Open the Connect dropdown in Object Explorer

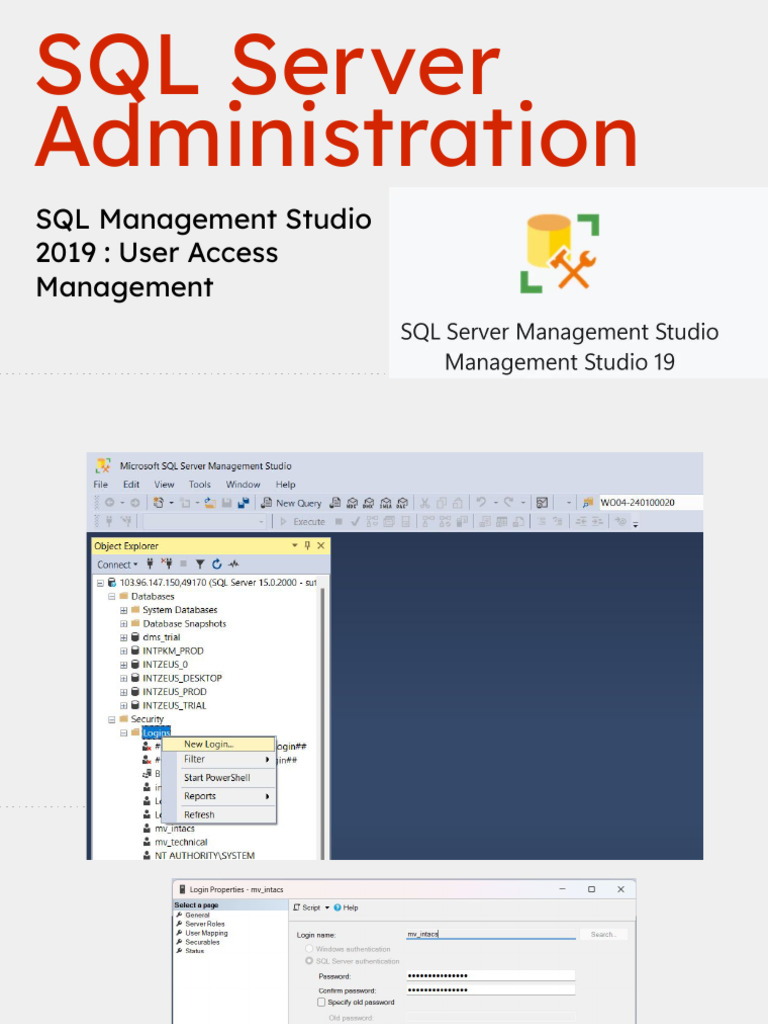[118, 564]
